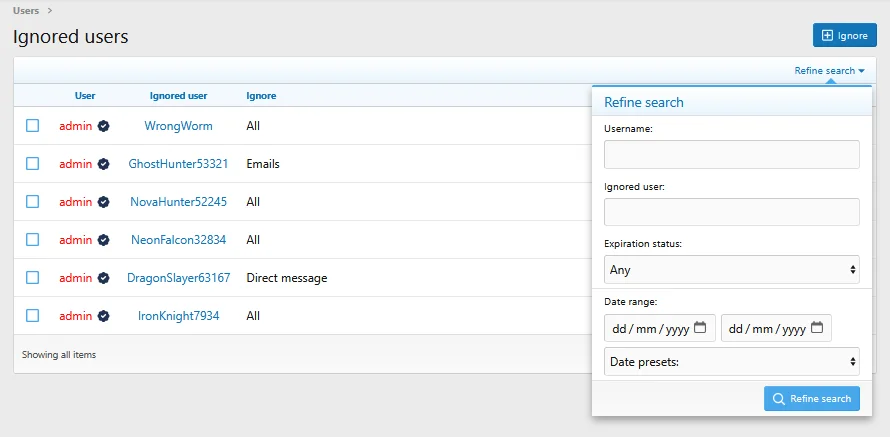Viewport: 890px width, 437px height.
Task: Open the Date presets dropdown
Action: (732, 362)
